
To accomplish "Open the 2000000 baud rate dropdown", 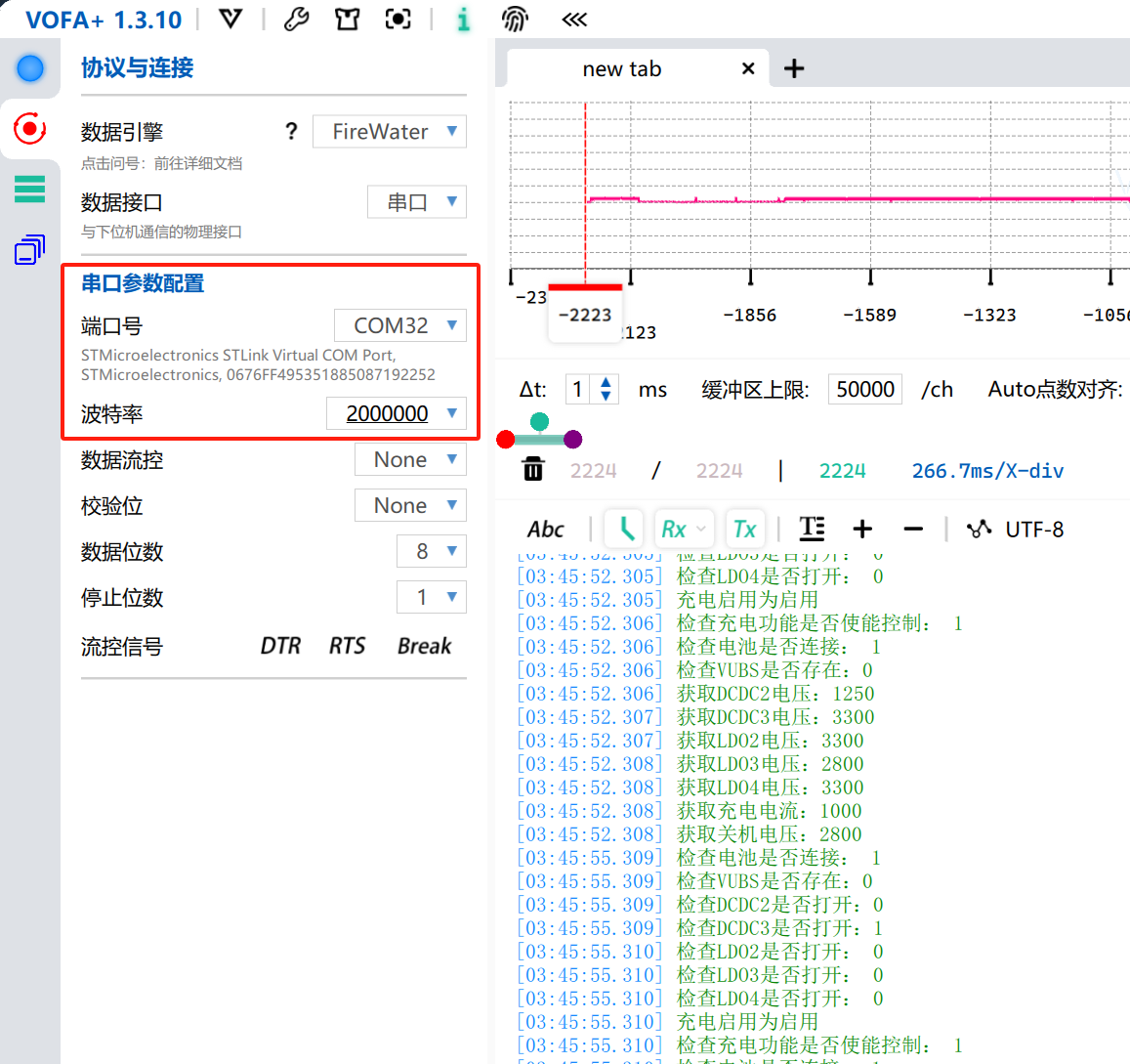I will click(x=397, y=413).
